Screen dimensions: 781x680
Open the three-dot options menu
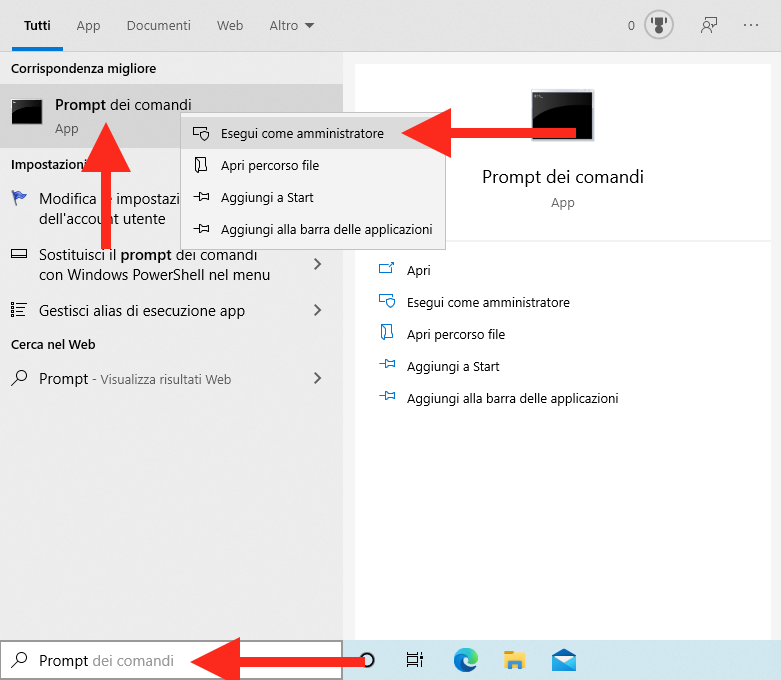(751, 25)
